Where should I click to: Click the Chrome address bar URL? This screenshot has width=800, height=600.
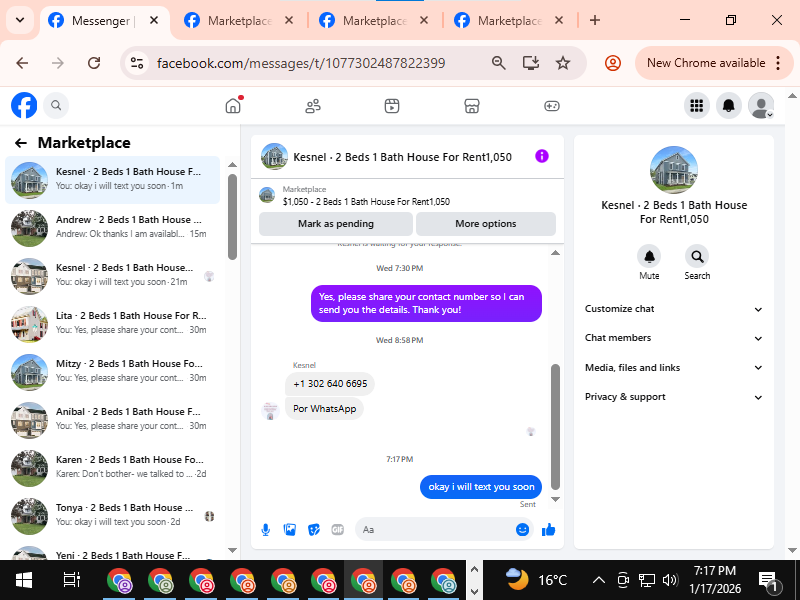[301, 63]
